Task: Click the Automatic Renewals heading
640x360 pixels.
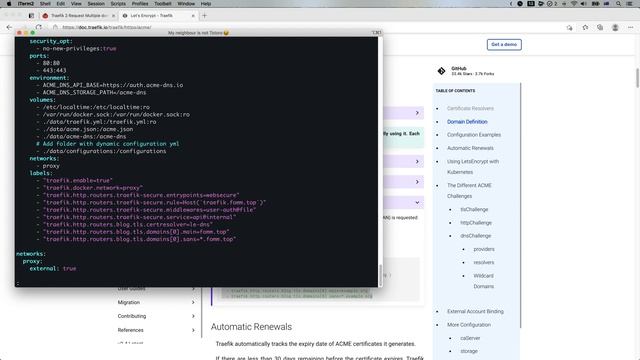Action: tap(251, 327)
